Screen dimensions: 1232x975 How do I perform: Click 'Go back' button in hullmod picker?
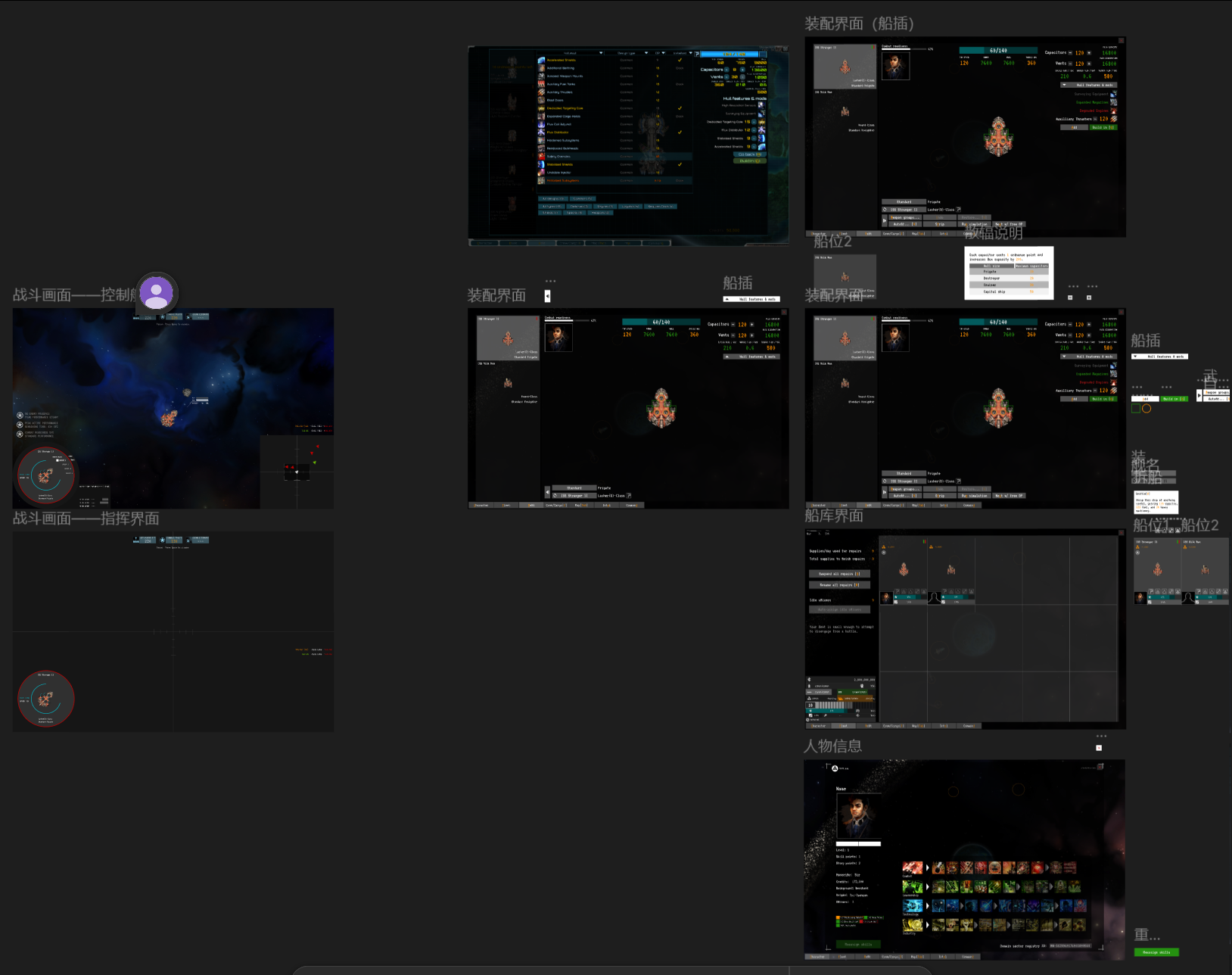[x=750, y=154]
